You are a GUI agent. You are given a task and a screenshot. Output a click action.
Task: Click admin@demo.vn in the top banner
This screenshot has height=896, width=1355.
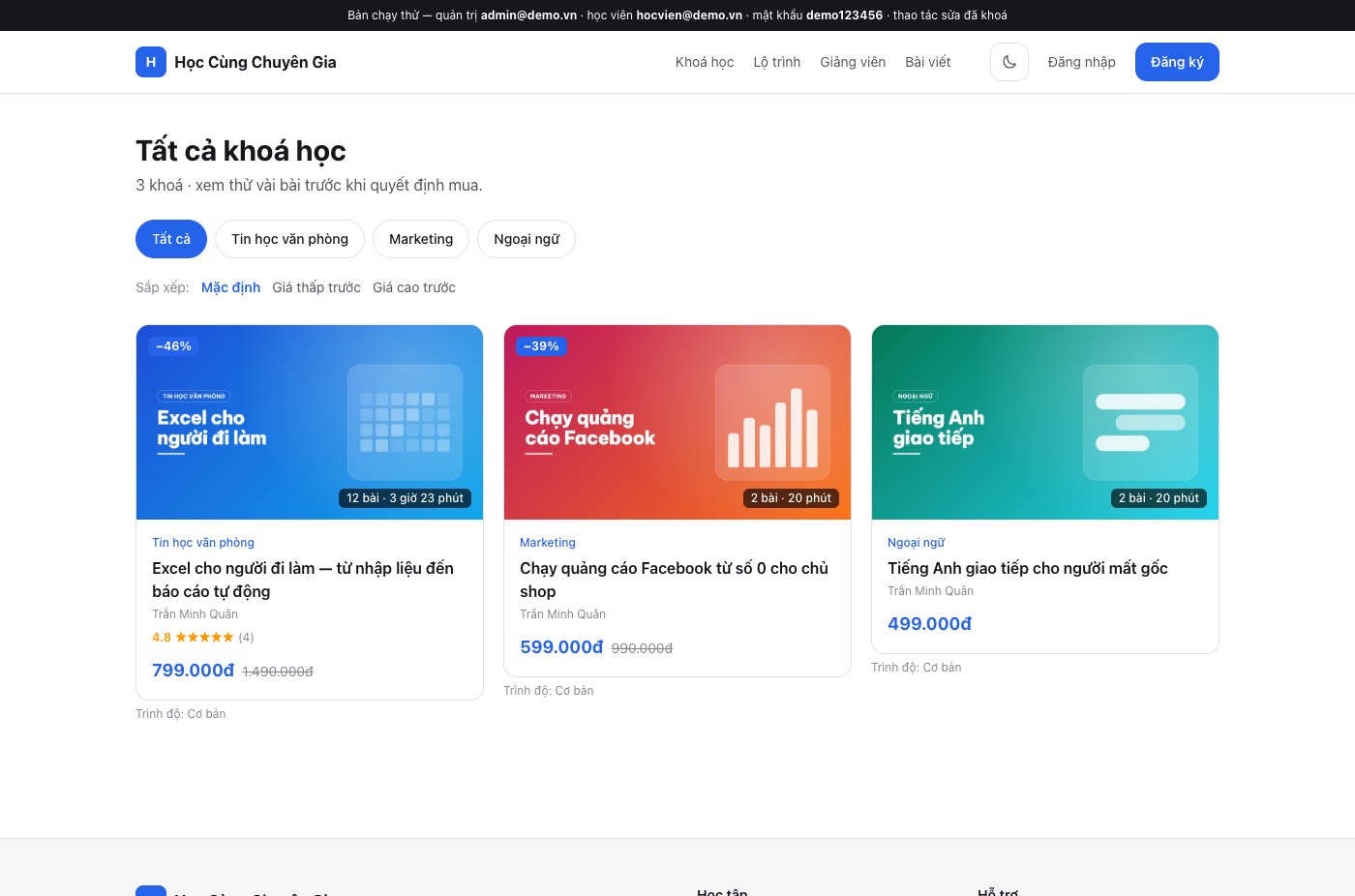(x=528, y=15)
